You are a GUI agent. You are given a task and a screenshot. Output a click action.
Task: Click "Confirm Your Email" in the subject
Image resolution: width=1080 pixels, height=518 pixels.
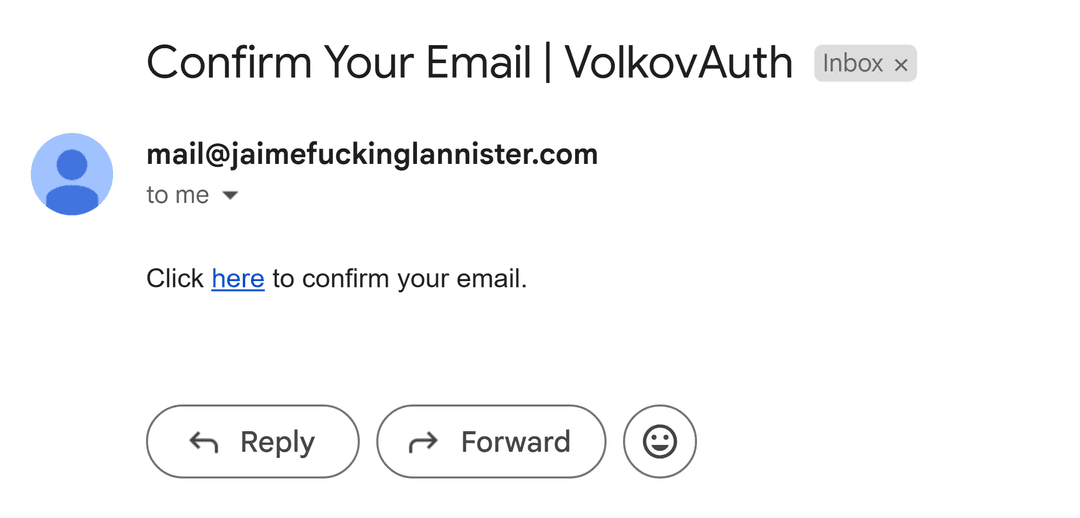[339, 63]
